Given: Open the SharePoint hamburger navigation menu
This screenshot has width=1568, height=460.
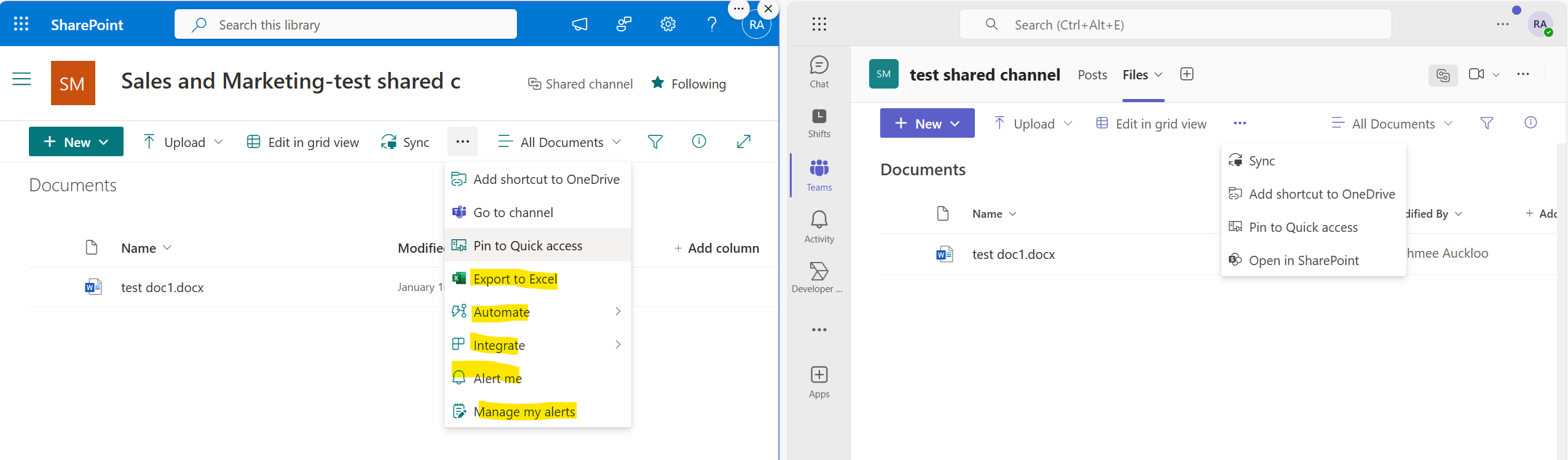Looking at the screenshot, I should [x=22, y=79].
